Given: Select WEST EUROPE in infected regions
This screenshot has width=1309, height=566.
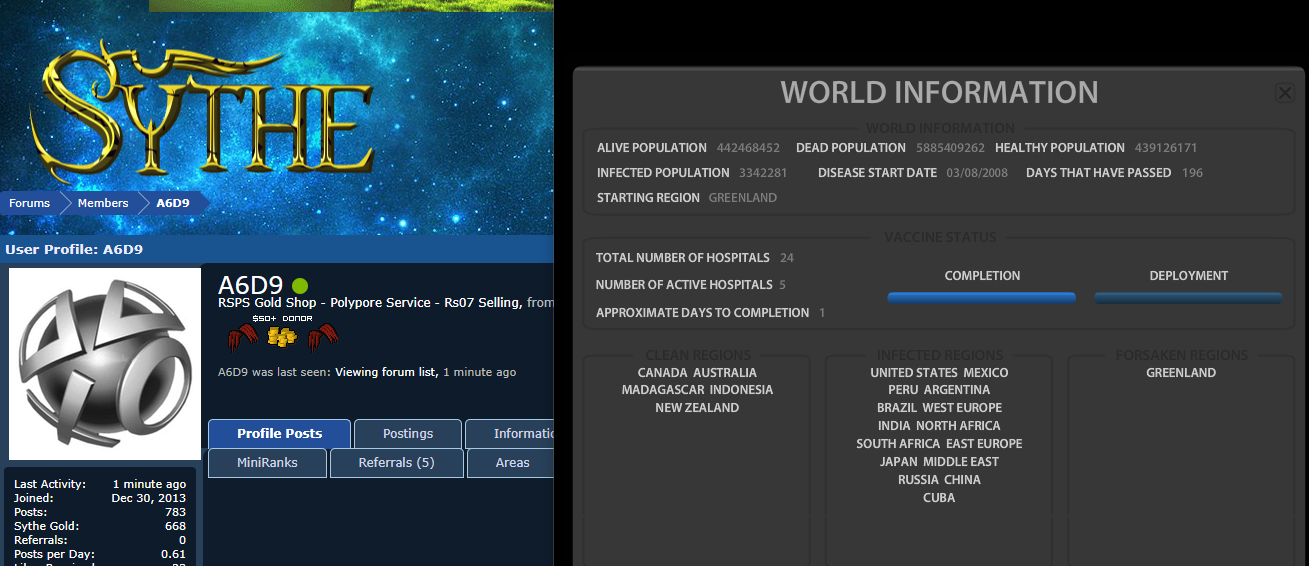Looking at the screenshot, I should point(962,408).
